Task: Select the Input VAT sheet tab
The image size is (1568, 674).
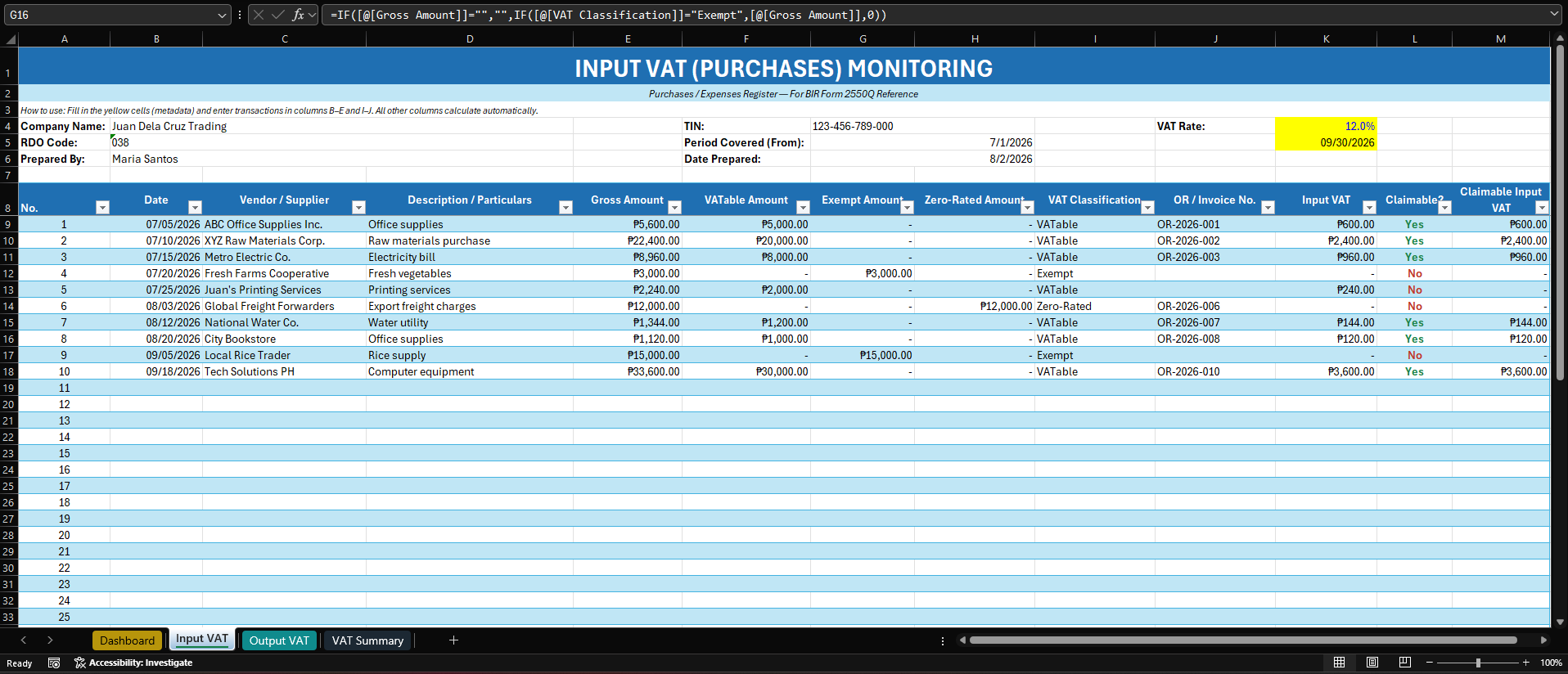Action: click(202, 640)
